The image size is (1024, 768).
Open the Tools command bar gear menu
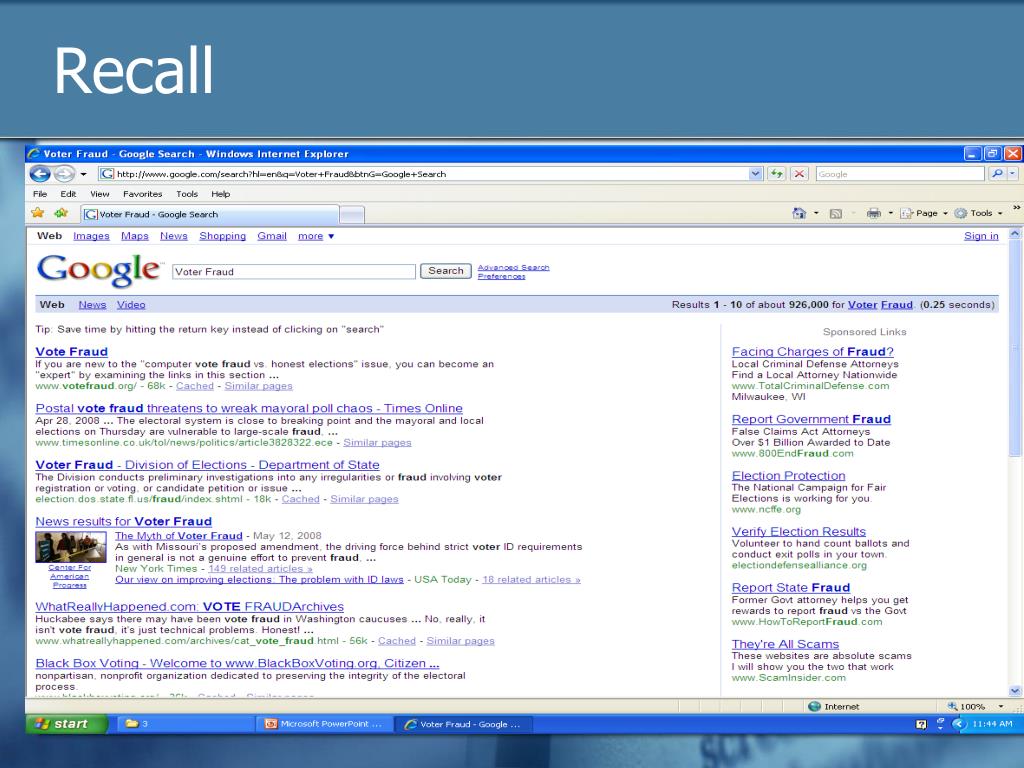click(978, 213)
